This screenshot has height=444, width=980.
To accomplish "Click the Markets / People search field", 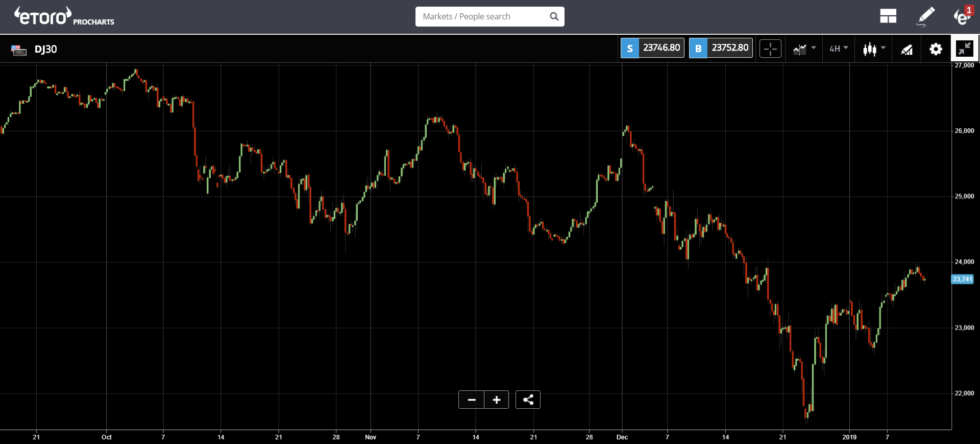I will tap(482, 17).
